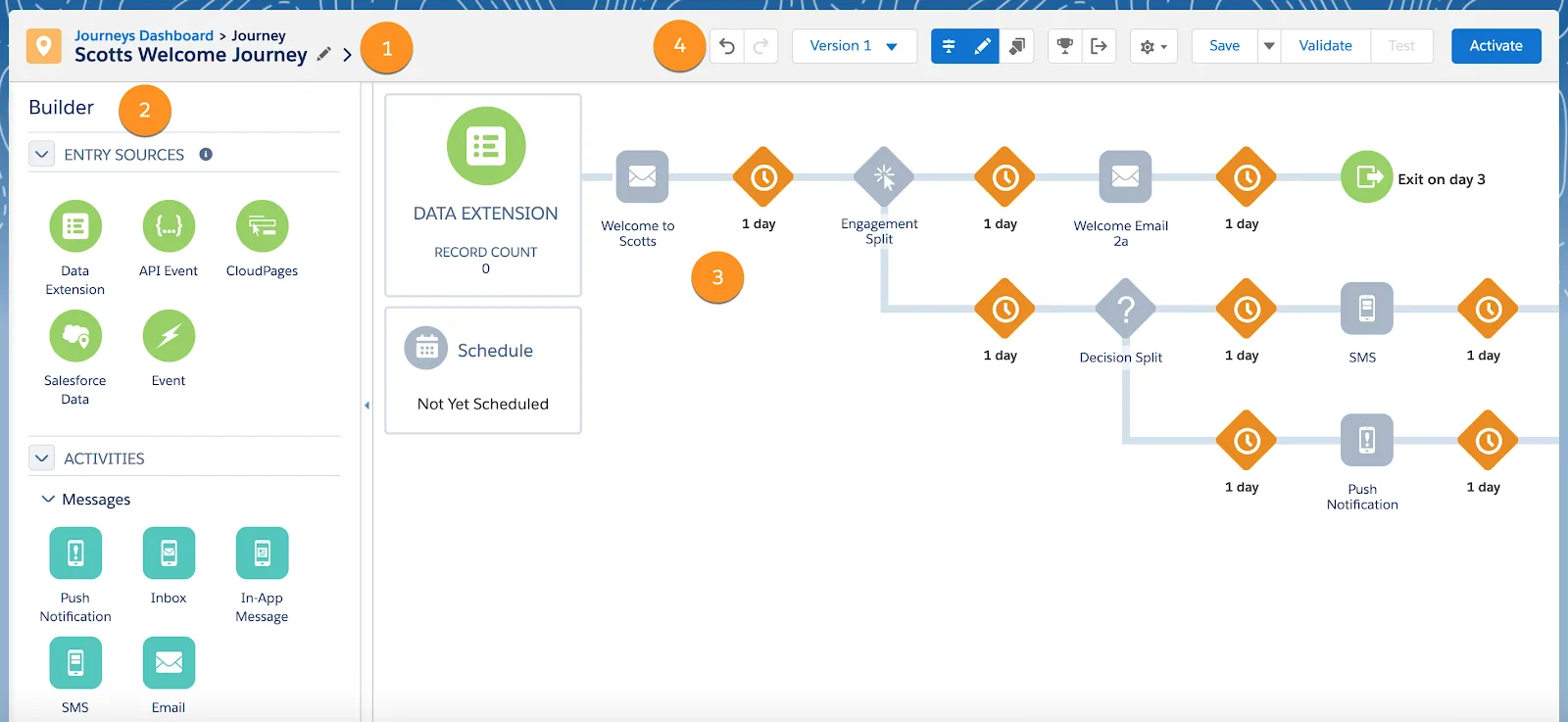This screenshot has height=722, width=1568.
Task: Open the goal trophy icon settings
Action: (1064, 46)
